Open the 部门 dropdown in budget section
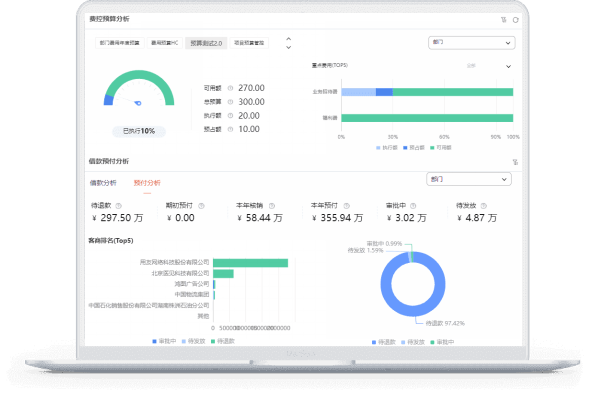Viewport: 599px width, 393px height. click(471, 43)
